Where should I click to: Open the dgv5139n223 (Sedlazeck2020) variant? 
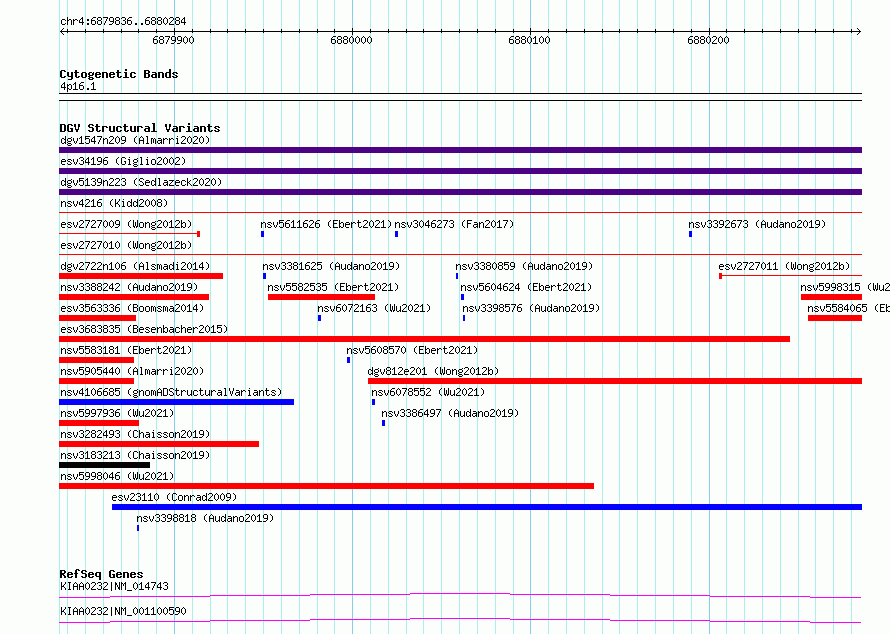coord(141,182)
